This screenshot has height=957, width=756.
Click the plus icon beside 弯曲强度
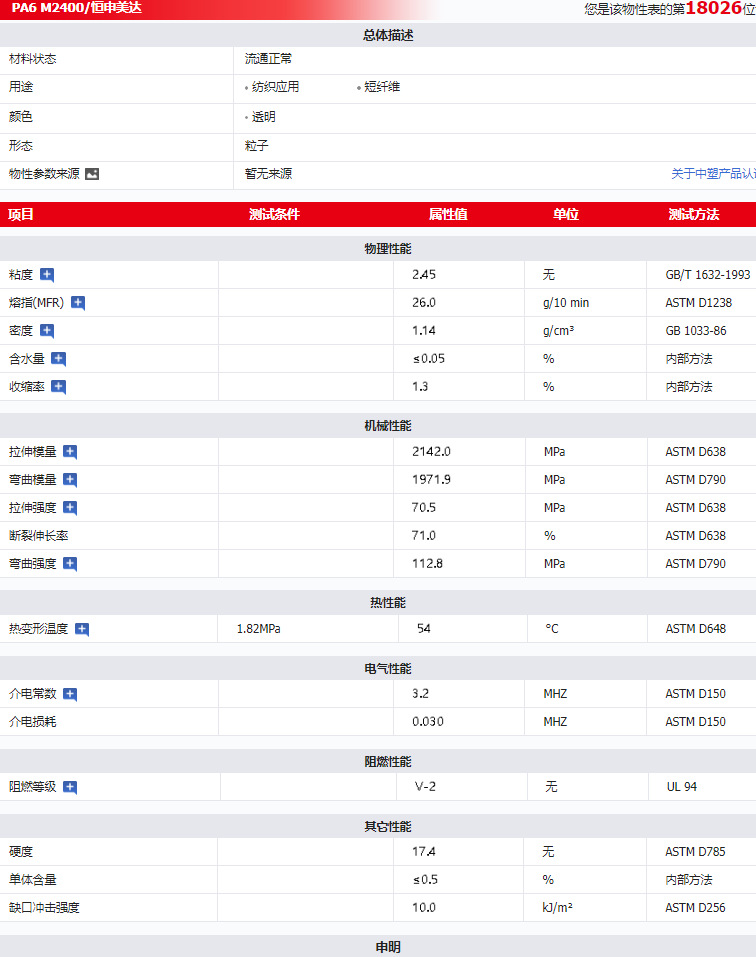pyautogui.click(x=70, y=565)
